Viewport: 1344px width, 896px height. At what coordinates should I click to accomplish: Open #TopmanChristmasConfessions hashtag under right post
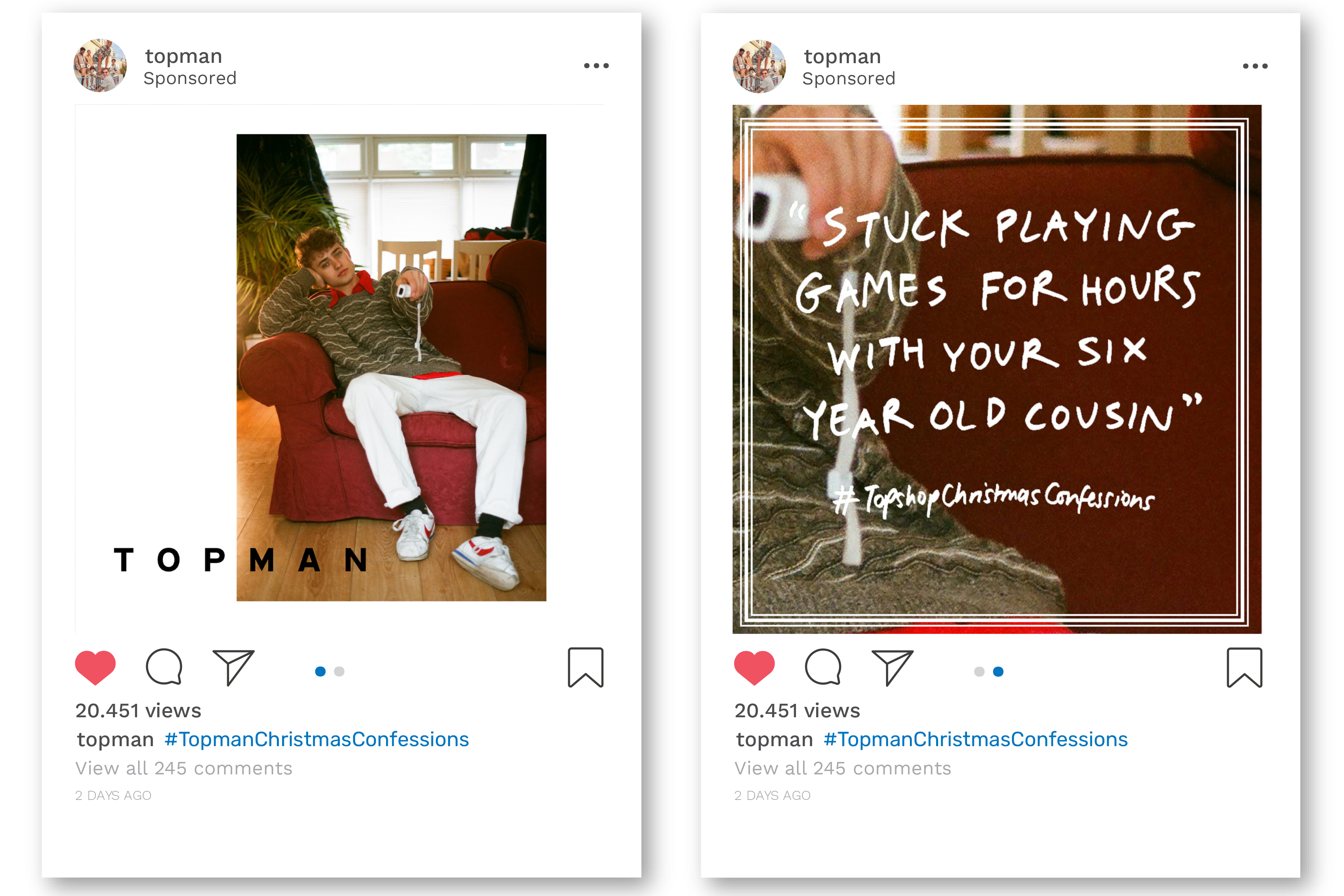point(975,739)
